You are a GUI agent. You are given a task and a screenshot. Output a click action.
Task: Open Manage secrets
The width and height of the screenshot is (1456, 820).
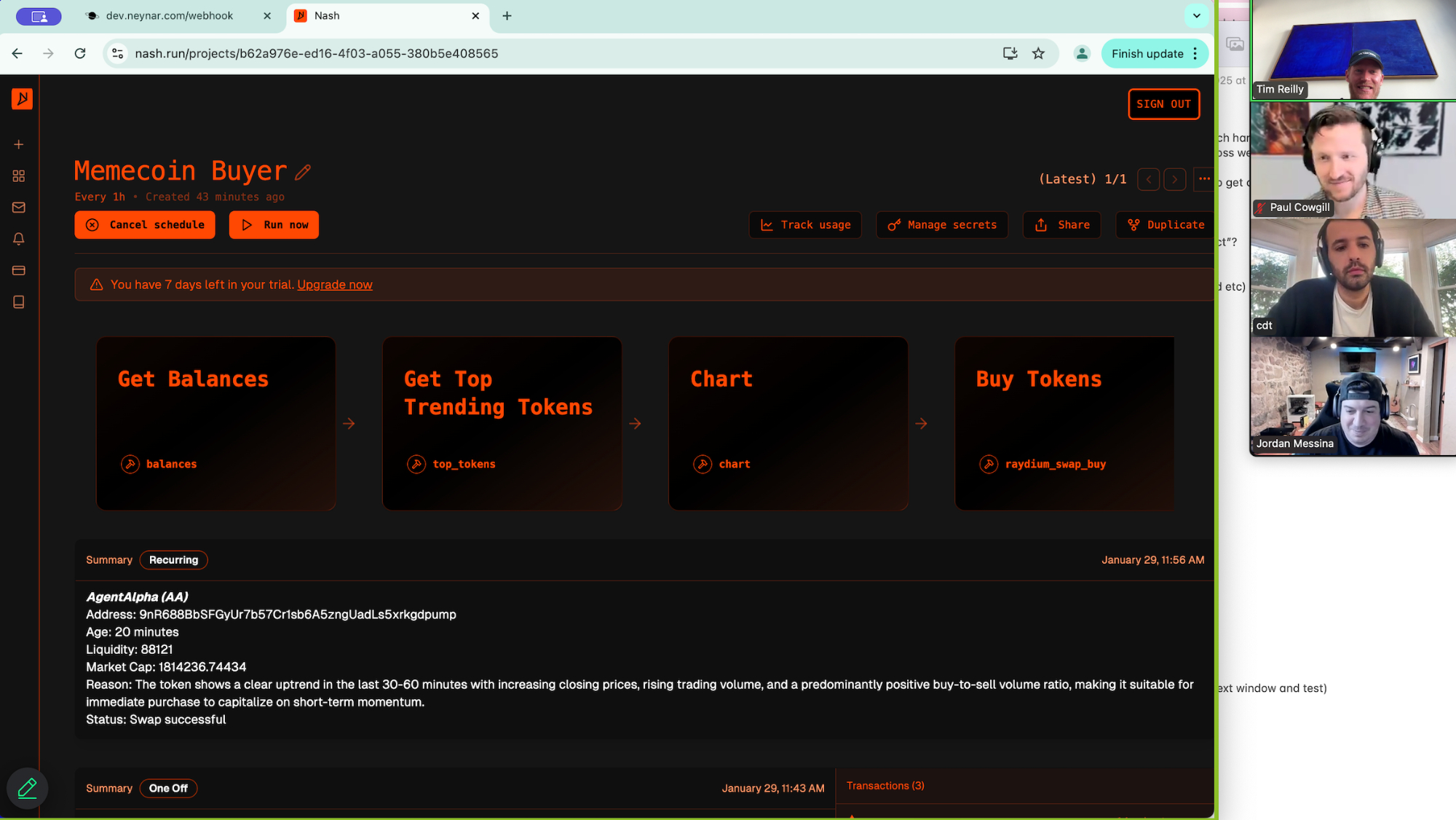(x=942, y=225)
